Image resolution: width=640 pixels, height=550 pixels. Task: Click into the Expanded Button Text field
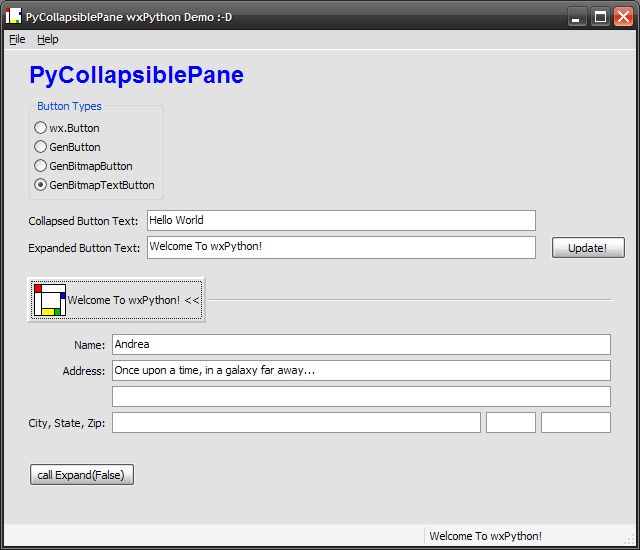(x=340, y=247)
